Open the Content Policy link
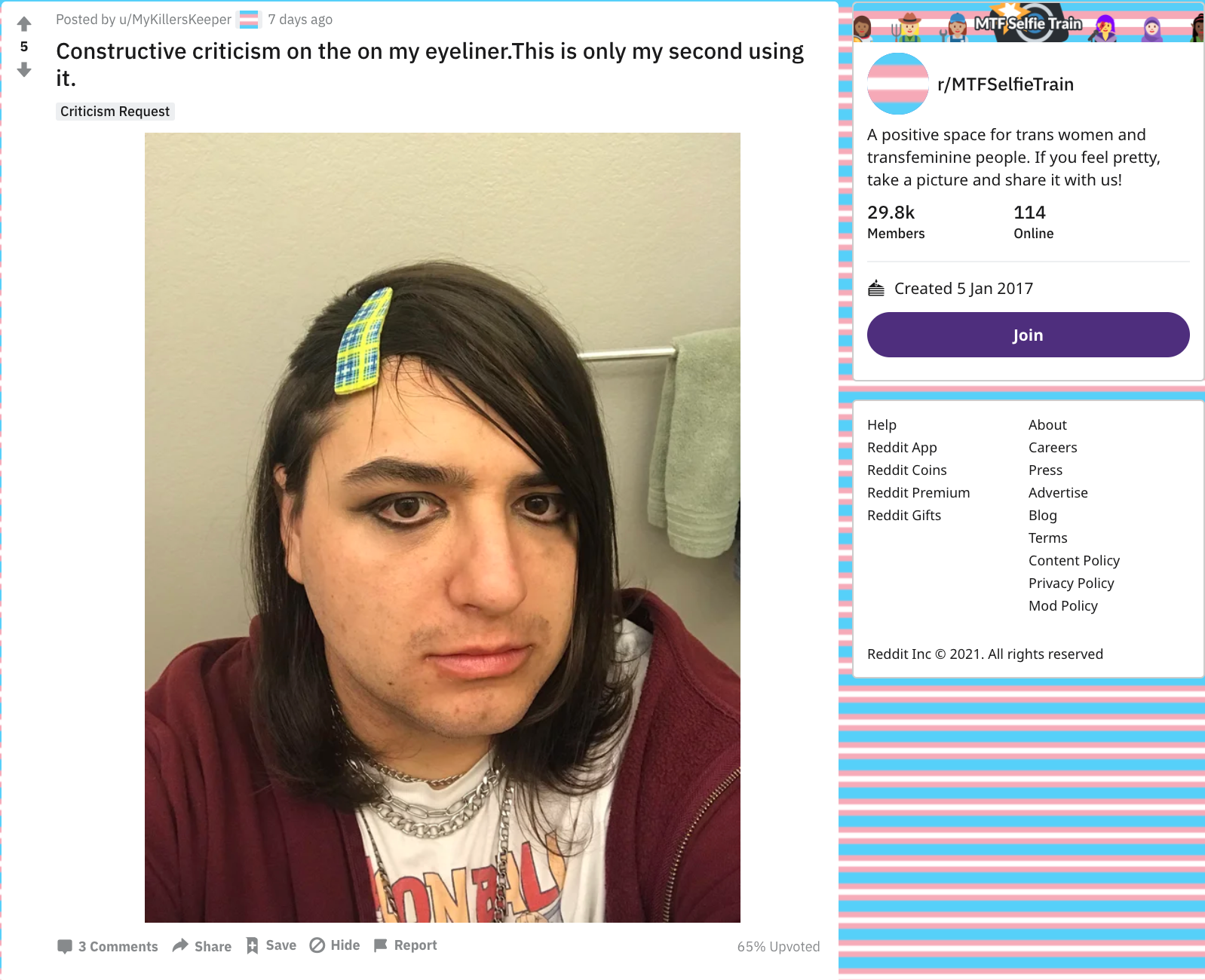The width and height of the screenshot is (1205, 980). coord(1074,561)
